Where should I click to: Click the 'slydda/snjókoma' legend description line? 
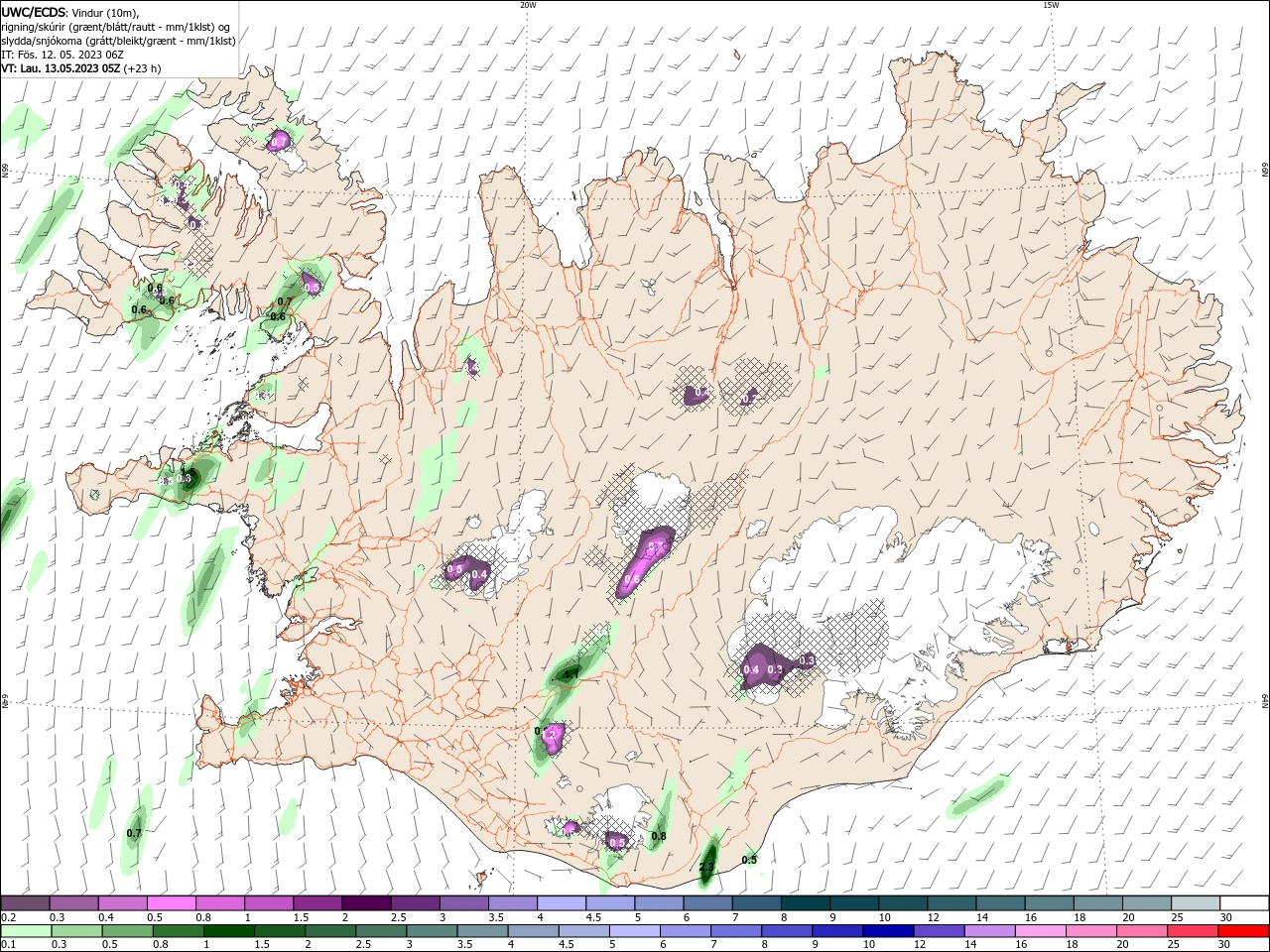118,41
